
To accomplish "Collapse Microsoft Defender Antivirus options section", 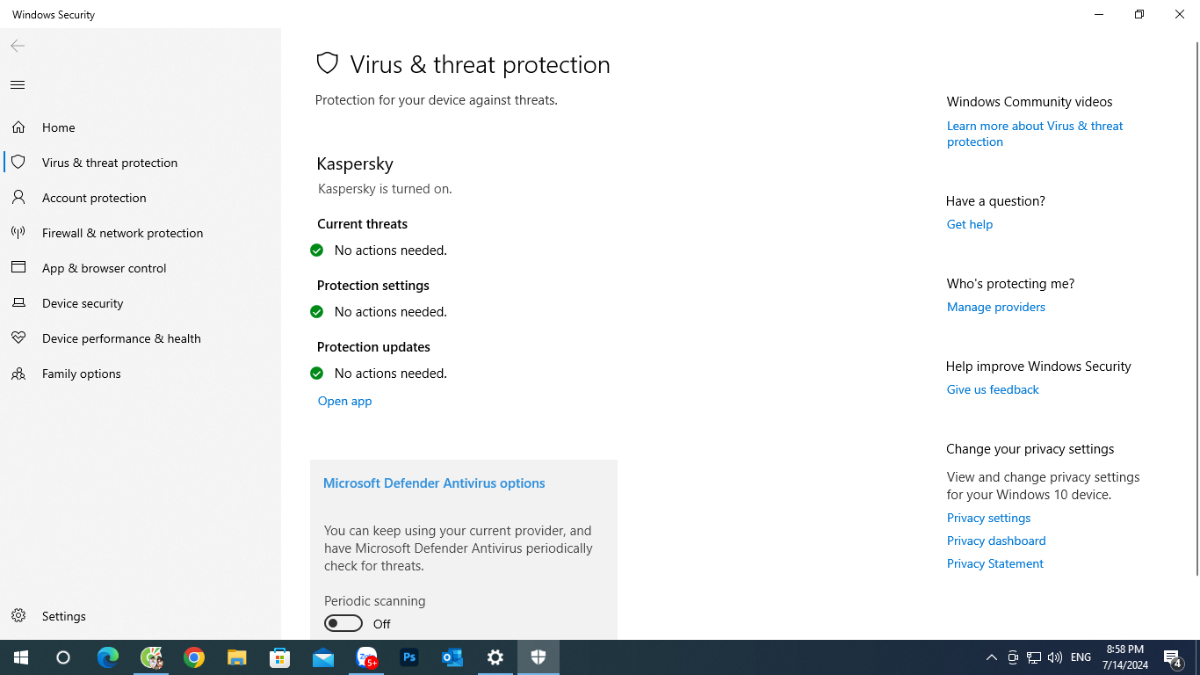I will click(433, 483).
